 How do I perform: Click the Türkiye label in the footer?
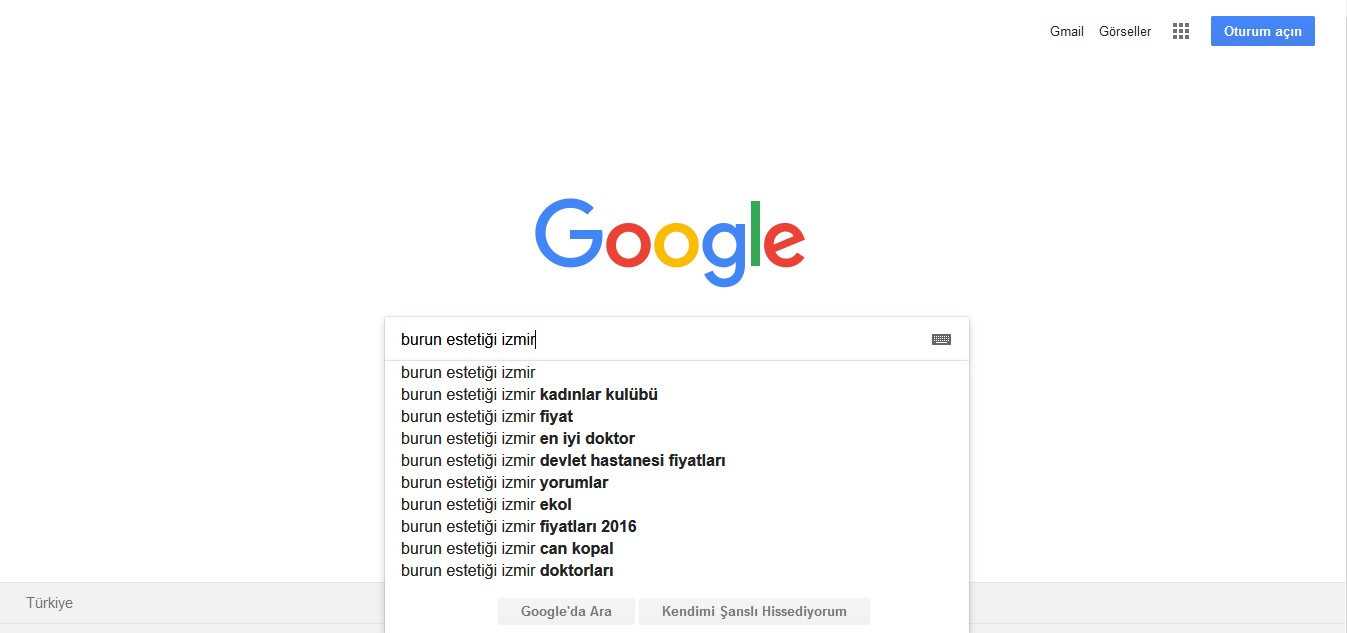click(49, 603)
